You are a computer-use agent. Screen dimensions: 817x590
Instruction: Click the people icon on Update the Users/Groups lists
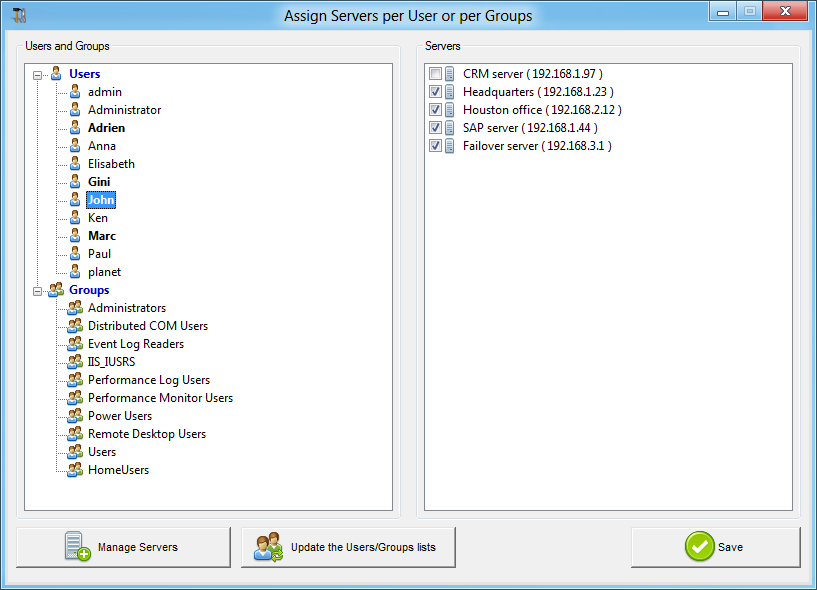coord(267,546)
